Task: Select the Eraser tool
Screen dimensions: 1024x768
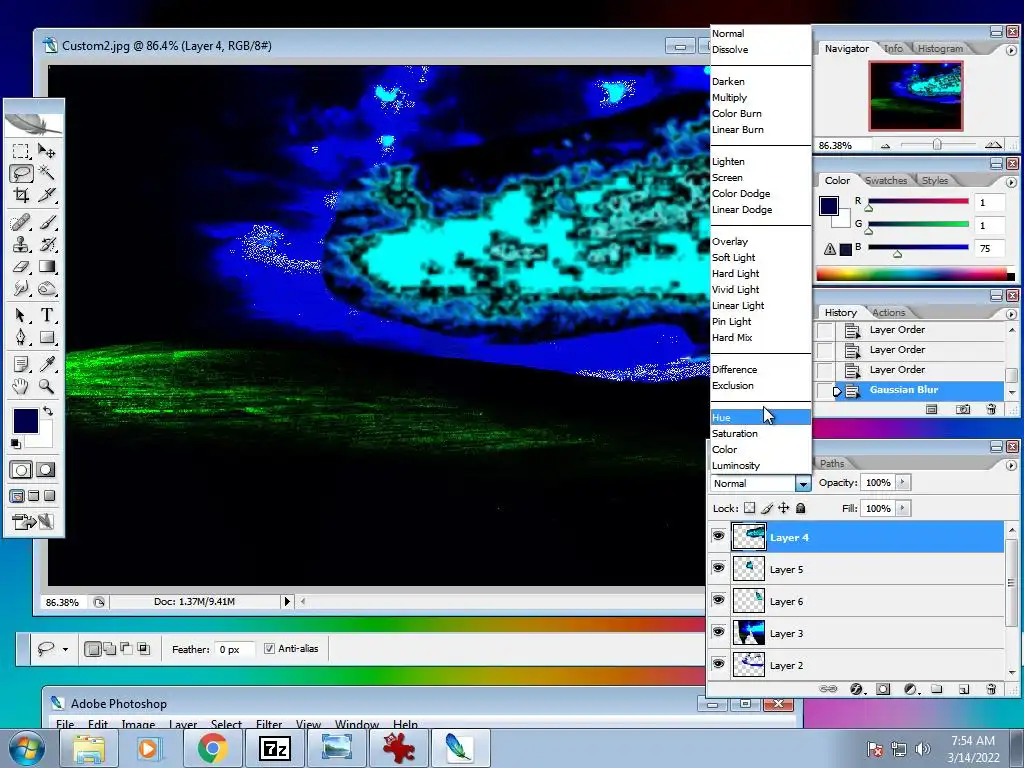Action: (x=21, y=266)
